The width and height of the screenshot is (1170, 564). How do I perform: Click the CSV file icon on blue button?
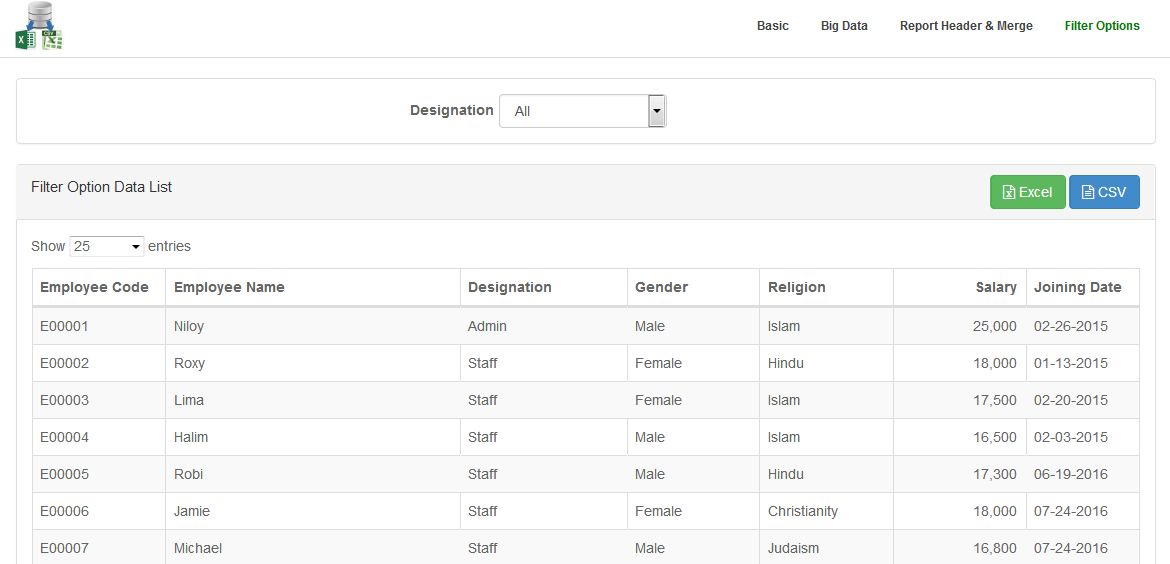1088,193
